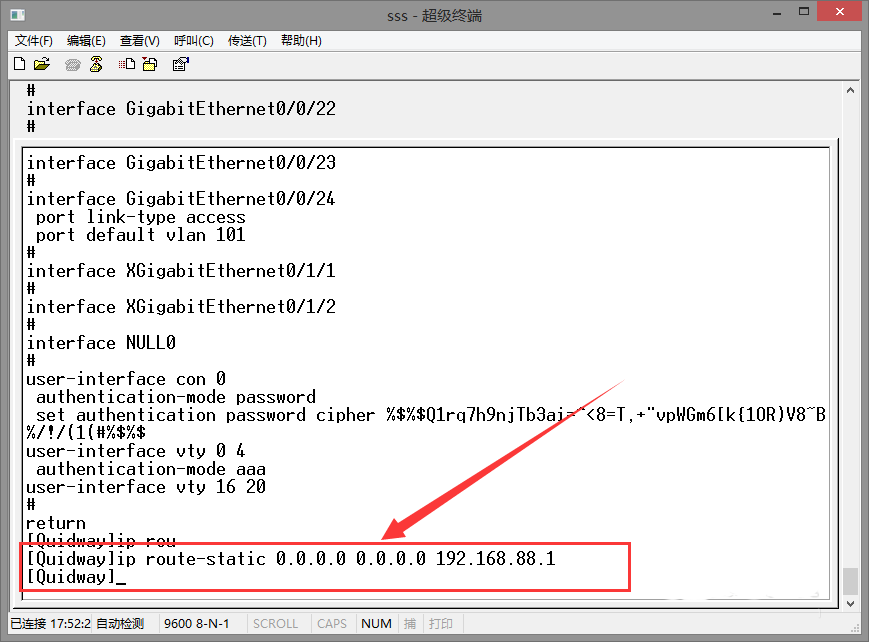Image resolution: width=869 pixels, height=642 pixels.
Task: Click the window resize grip in status bar
Action: coord(855,628)
